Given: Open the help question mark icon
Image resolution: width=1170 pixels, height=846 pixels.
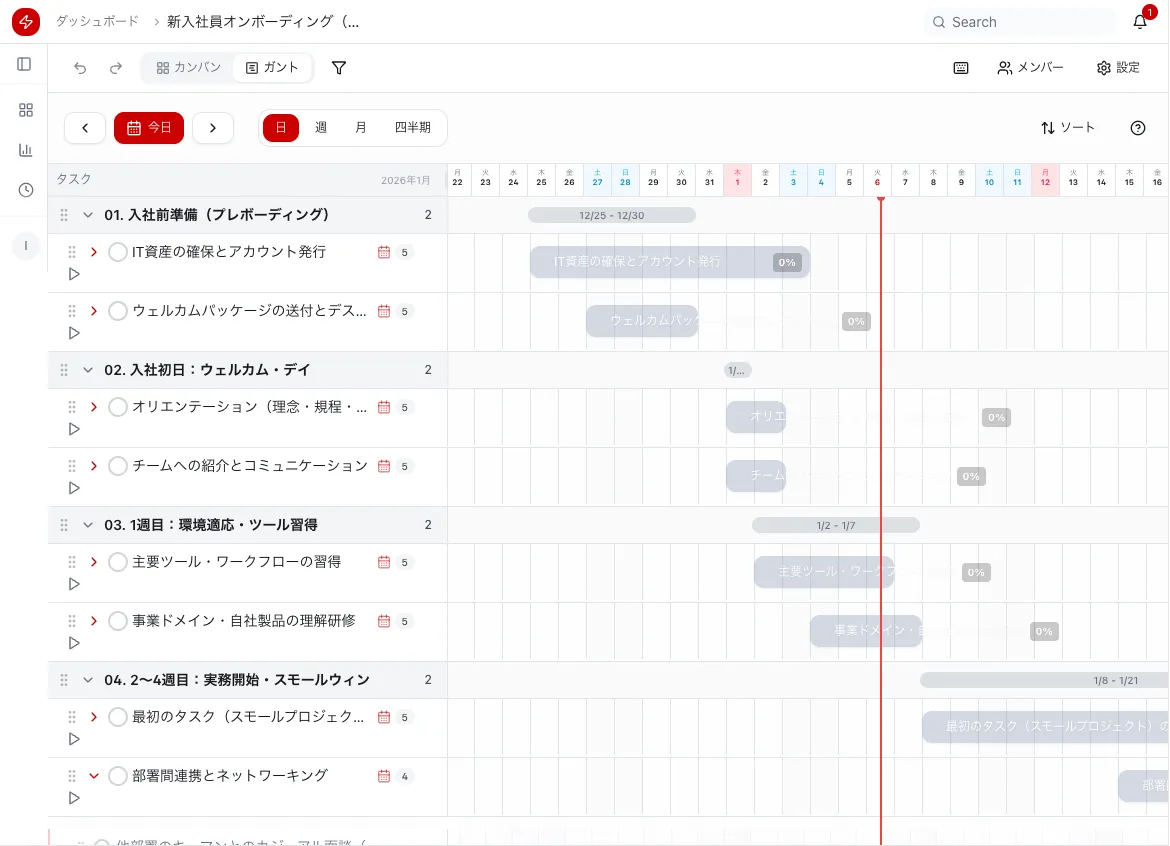Looking at the screenshot, I should pos(1137,128).
